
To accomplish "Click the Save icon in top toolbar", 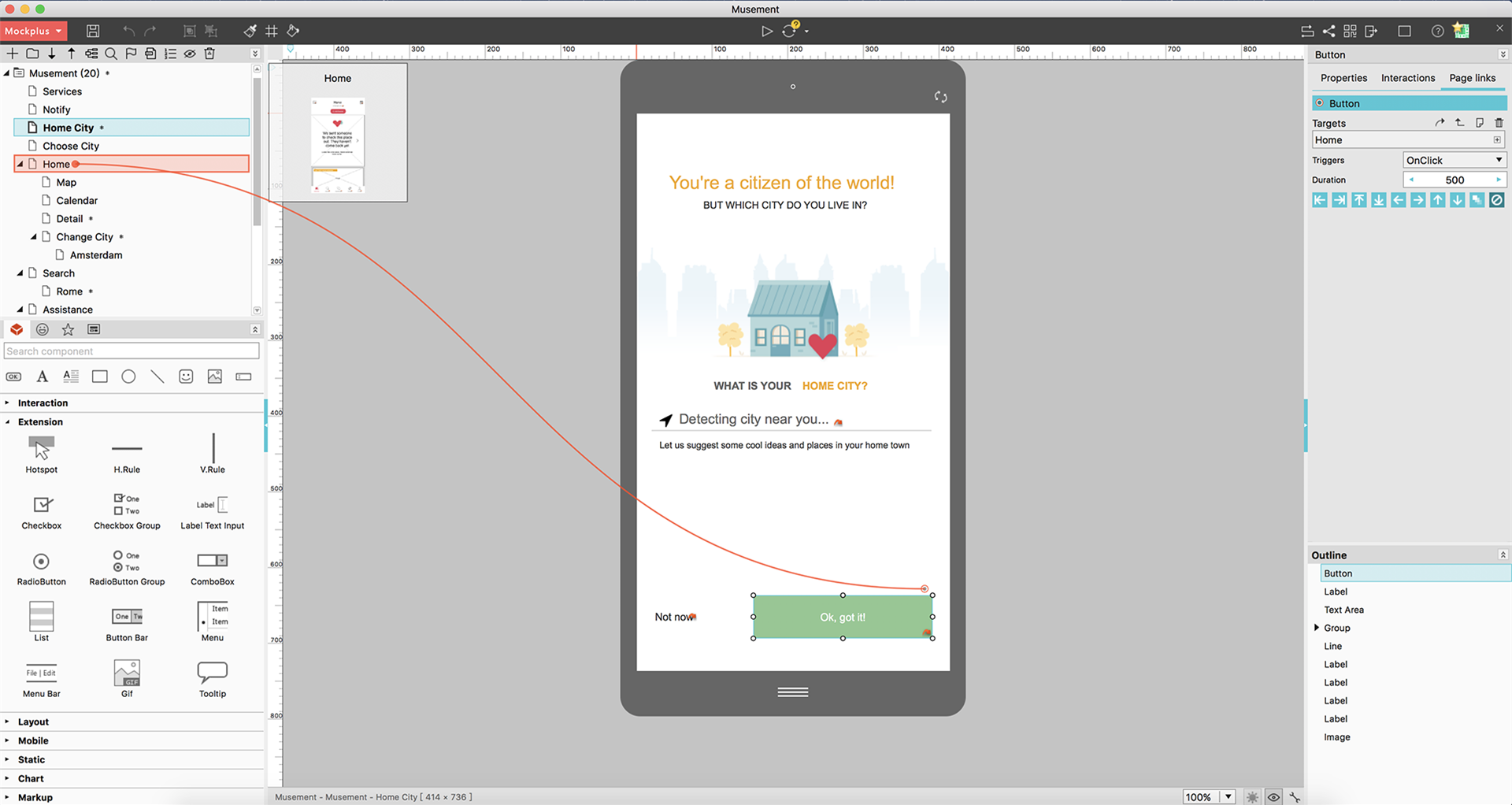I will coord(93,31).
